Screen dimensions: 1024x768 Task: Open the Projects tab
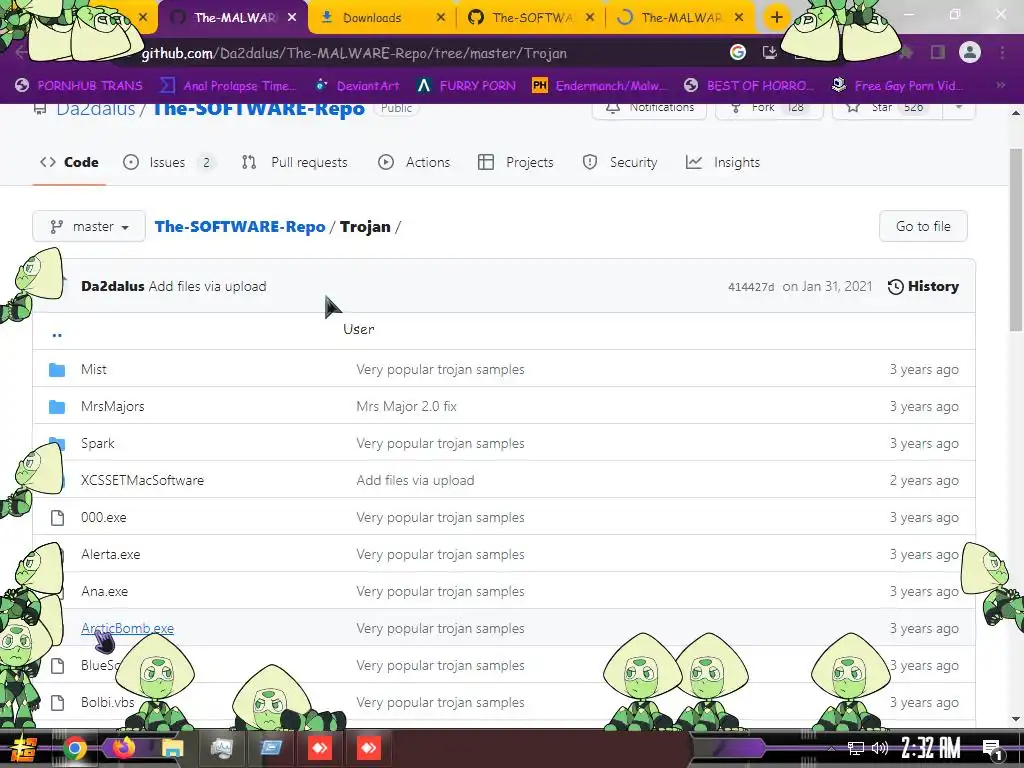(x=516, y=162)
